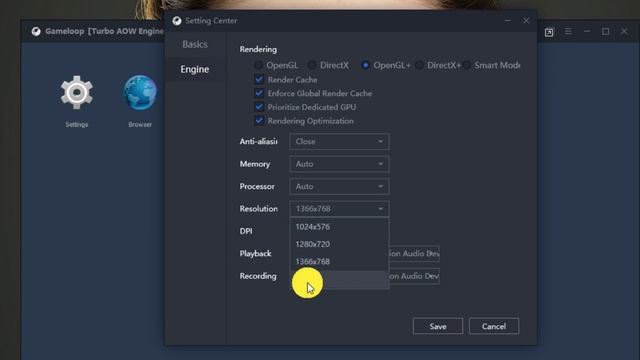This screenshot has height=360, width=640.
Task: Select the DirectX+ rendering option
Action: 419,65
